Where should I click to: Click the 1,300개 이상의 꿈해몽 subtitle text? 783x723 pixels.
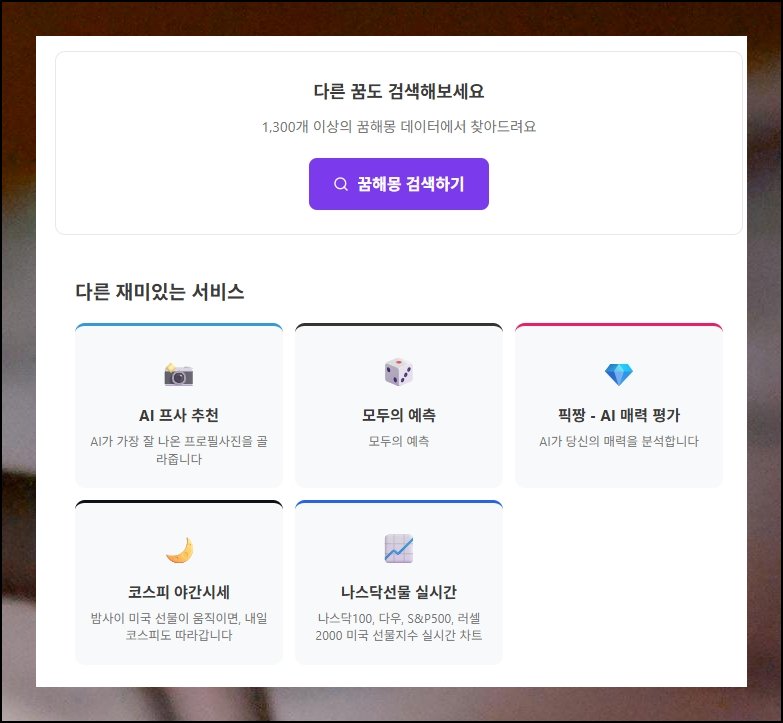click(x=398, y=127)
